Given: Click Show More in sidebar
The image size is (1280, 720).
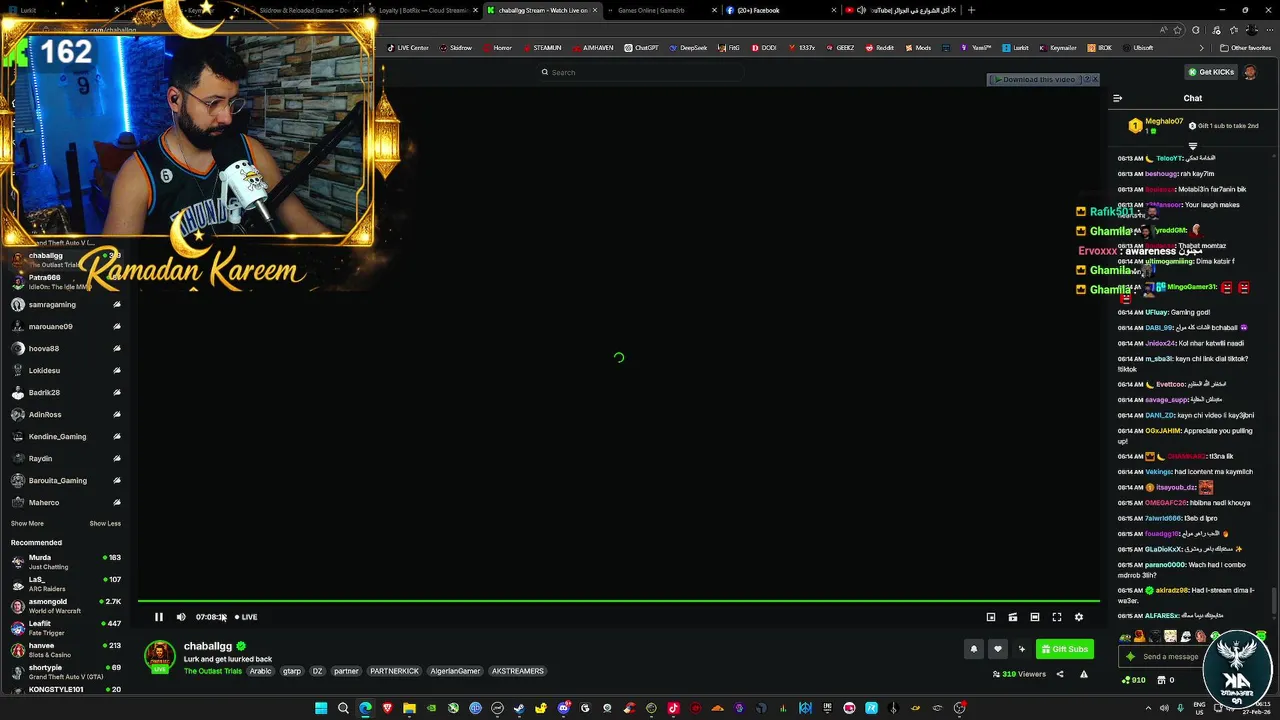Looking at the screenshot, I should point(27,524).
